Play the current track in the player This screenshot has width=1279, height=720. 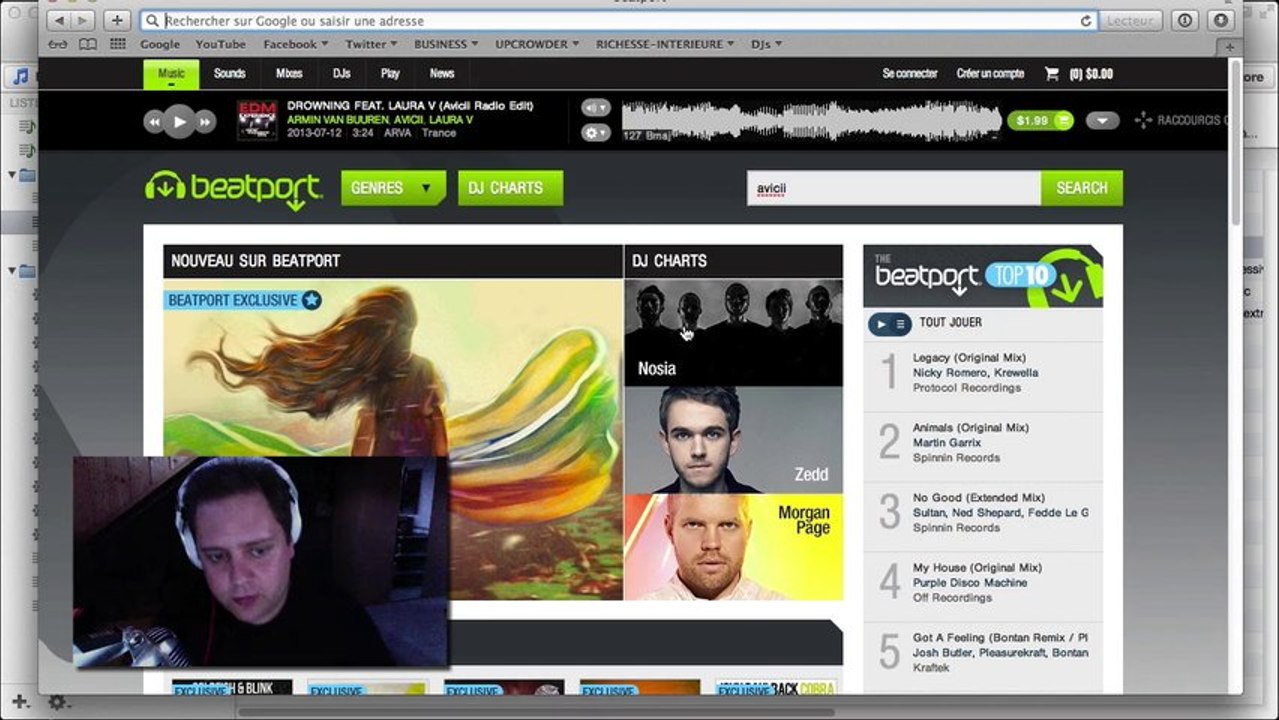click(179, 121)
